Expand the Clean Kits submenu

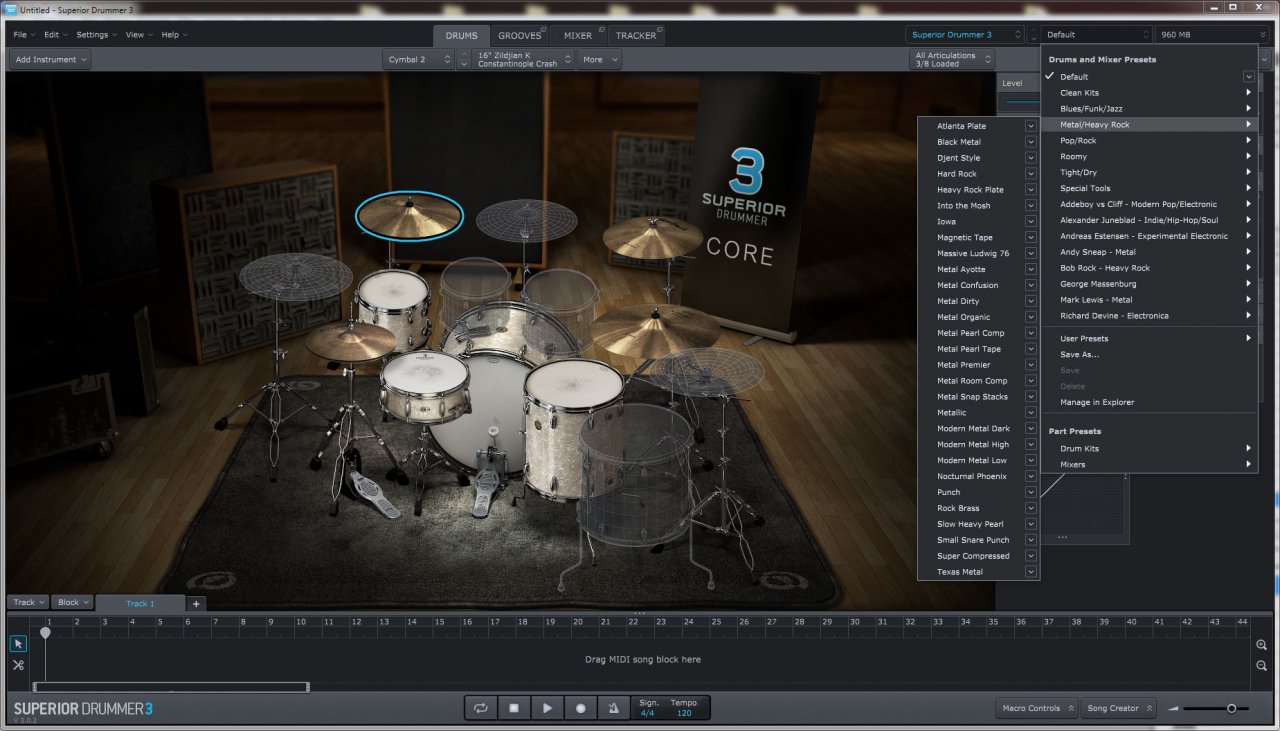point(1149,93)
